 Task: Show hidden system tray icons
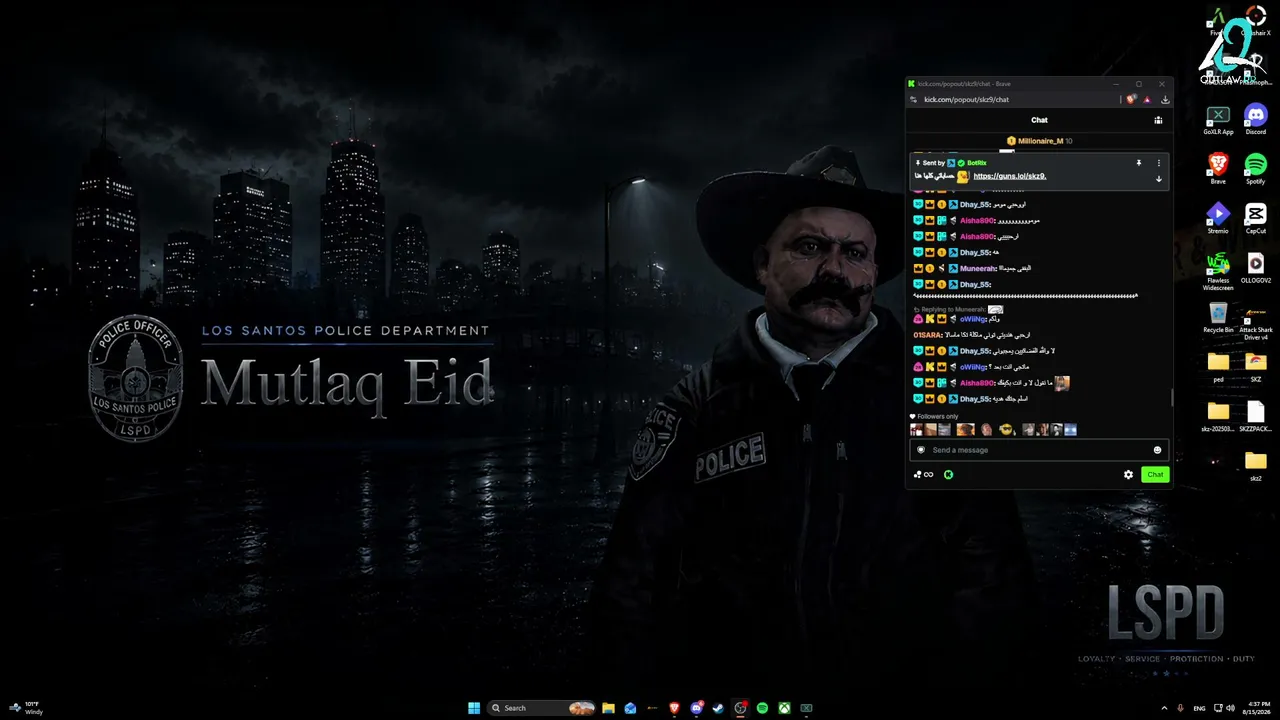click(1164, 708)
